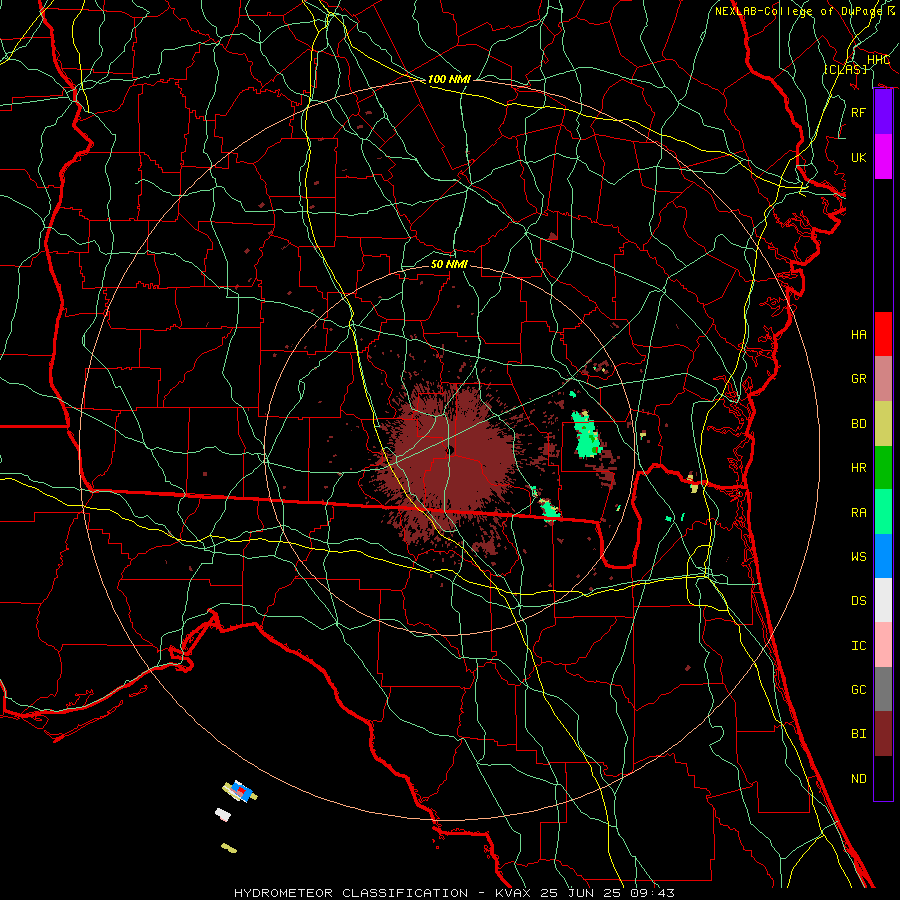Image resolution: width=900 pixels, height=900 pixels.
Task: Click the NEXLAB-College of DuPage header text
Action: [798, 11]
